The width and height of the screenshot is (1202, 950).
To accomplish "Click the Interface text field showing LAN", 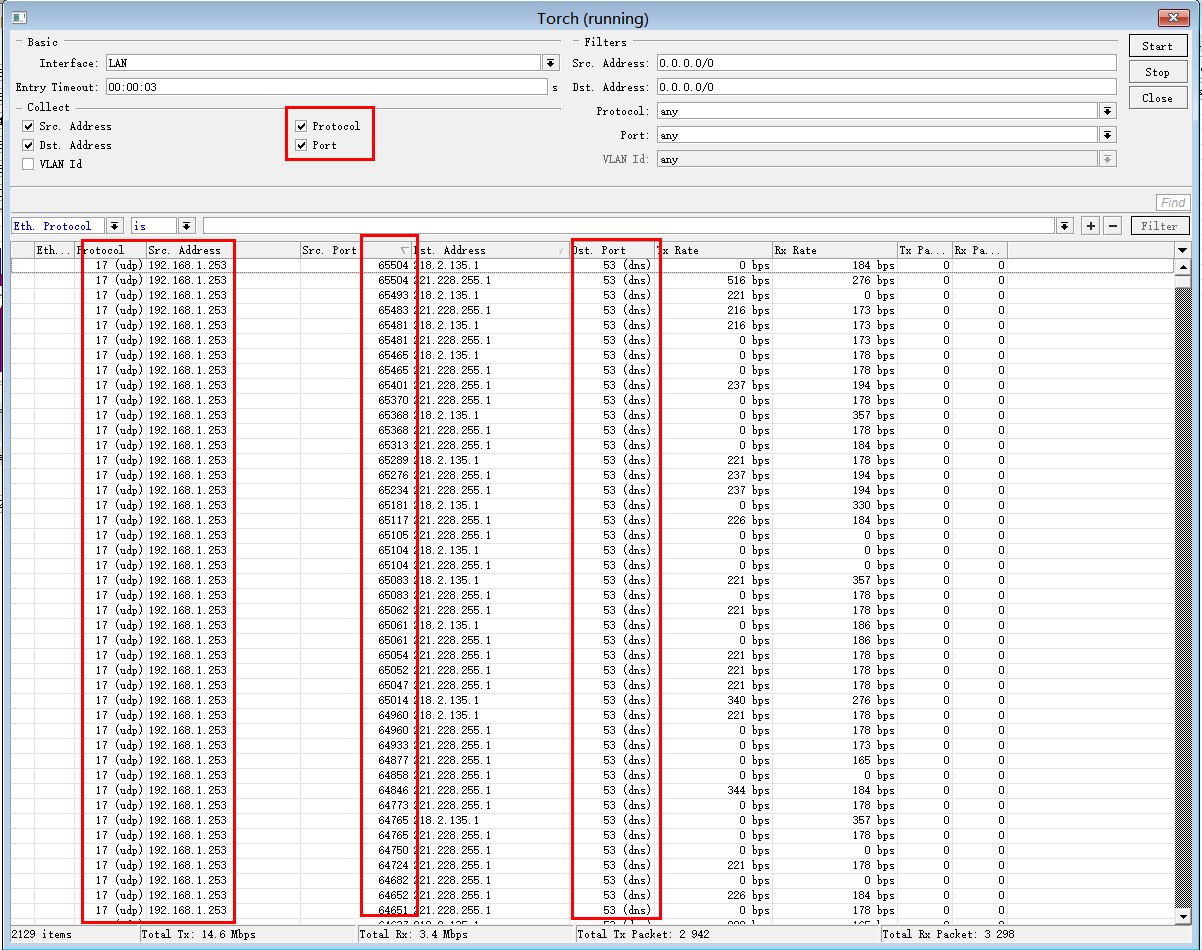I will point(324,63).
